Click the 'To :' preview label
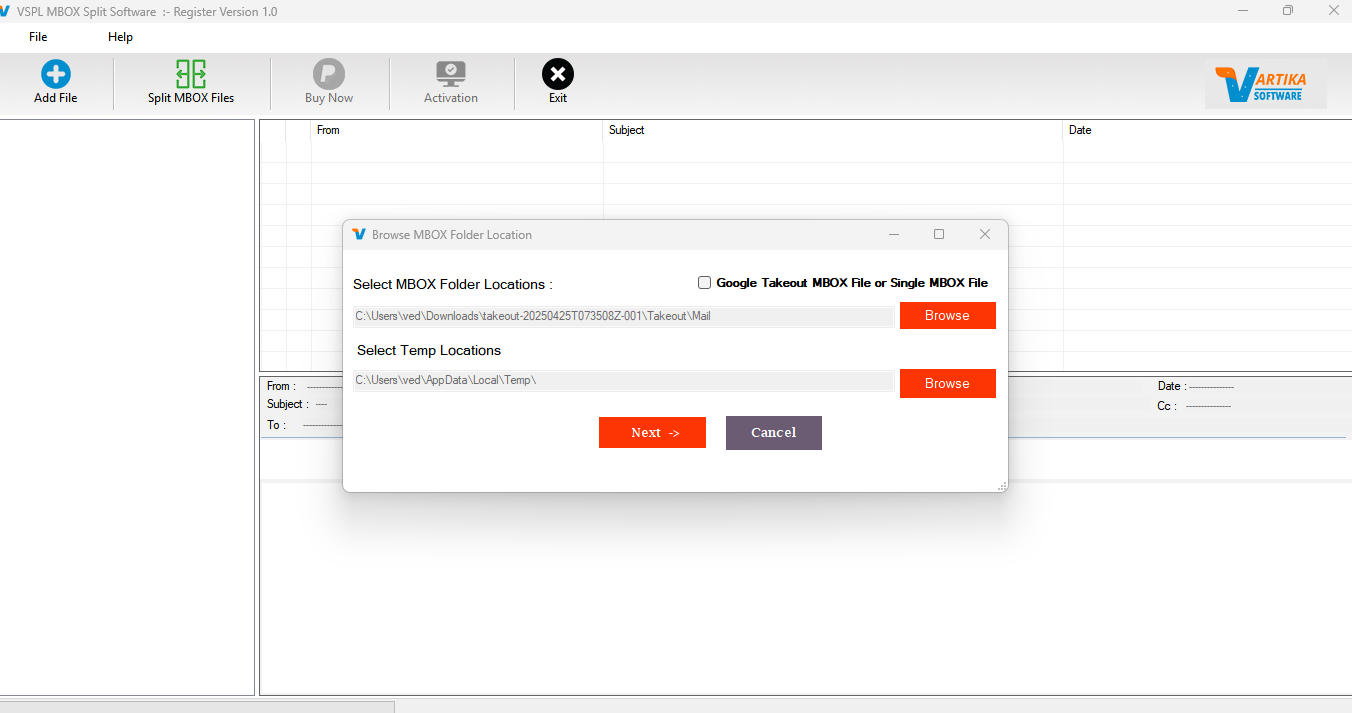The image size is (1352, 713). [276, 425]
